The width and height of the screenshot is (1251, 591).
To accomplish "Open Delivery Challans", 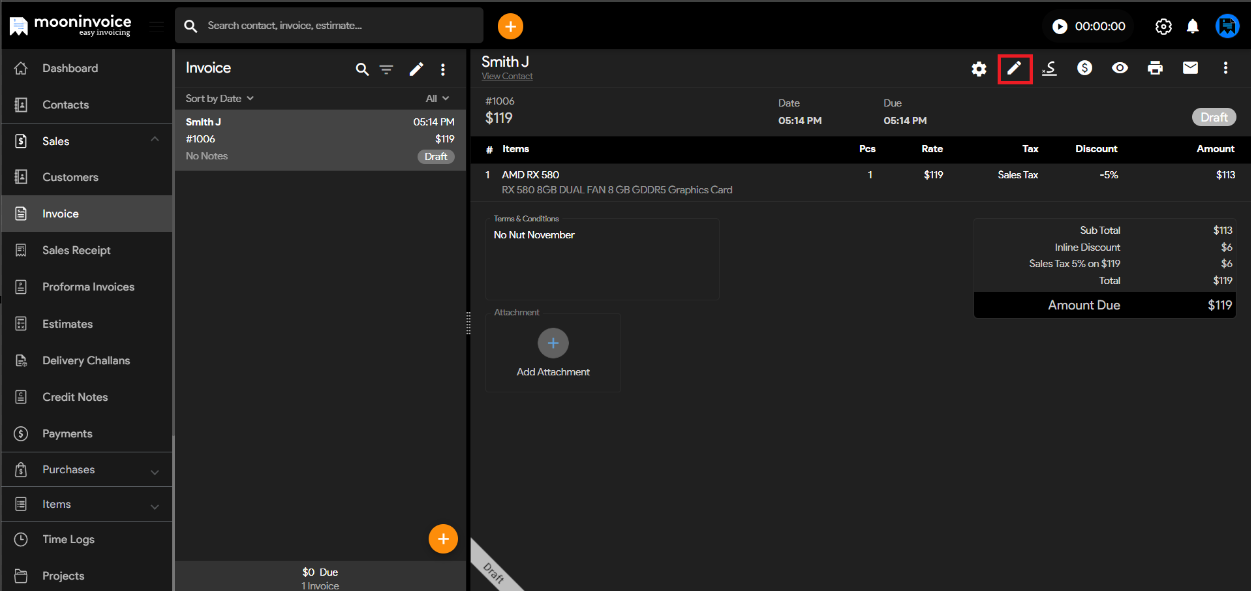I will (86, 360).
